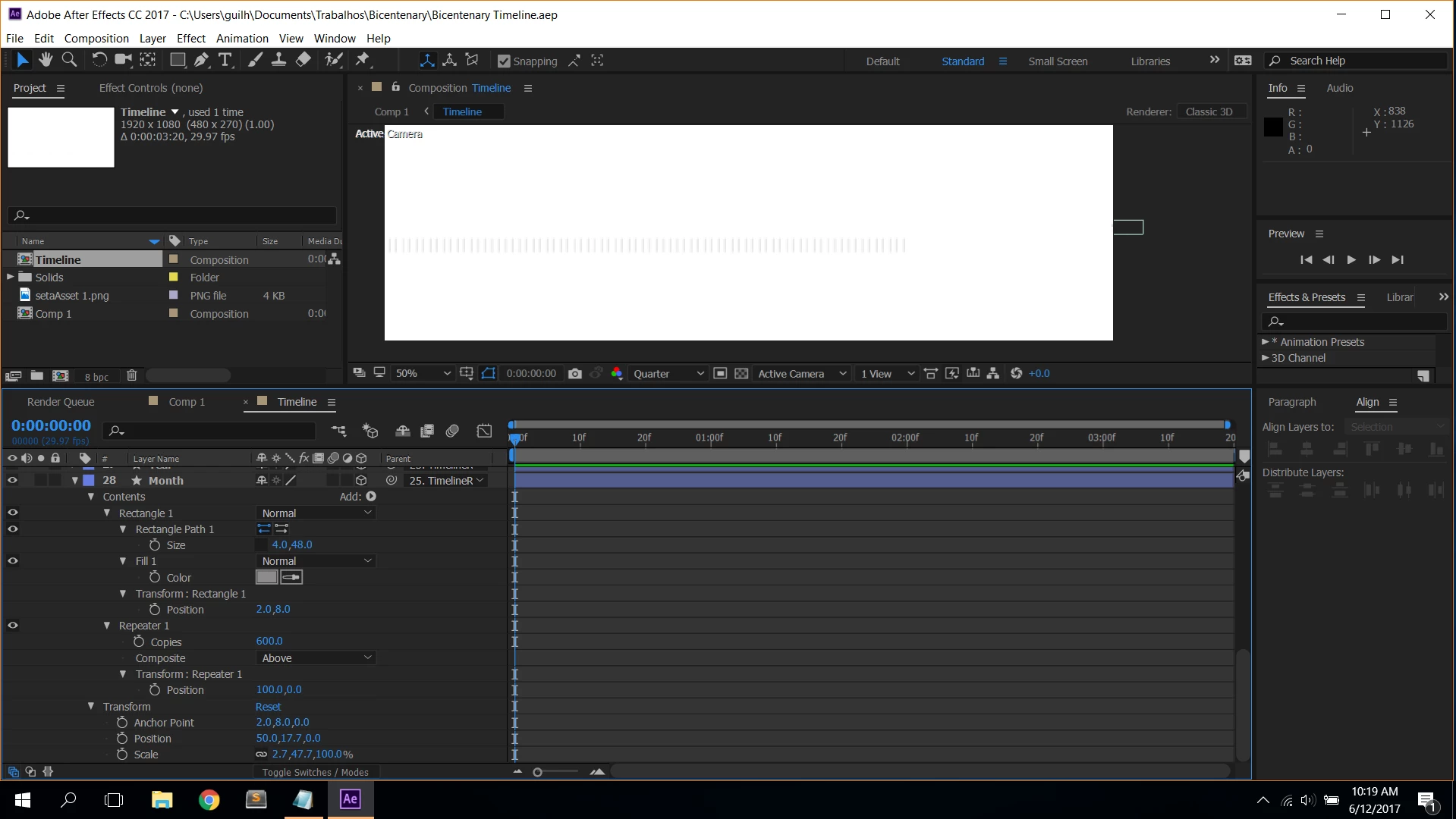This screenshot has height=819, width=1456.
Task: Toggle the Snapping checkbox
Action: click(504, 61)
